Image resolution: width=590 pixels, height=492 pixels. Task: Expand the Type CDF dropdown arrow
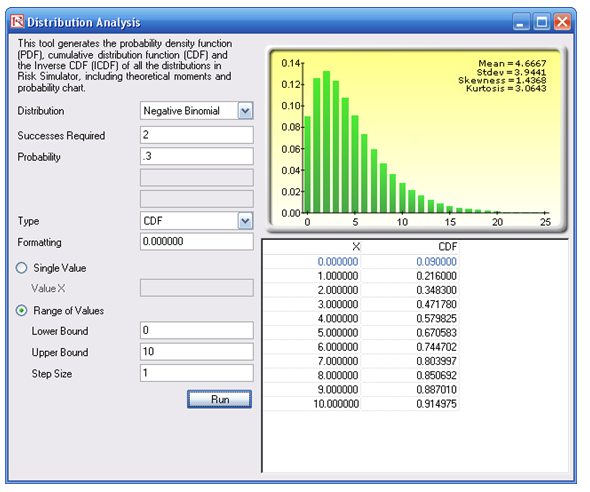[245, 221]
